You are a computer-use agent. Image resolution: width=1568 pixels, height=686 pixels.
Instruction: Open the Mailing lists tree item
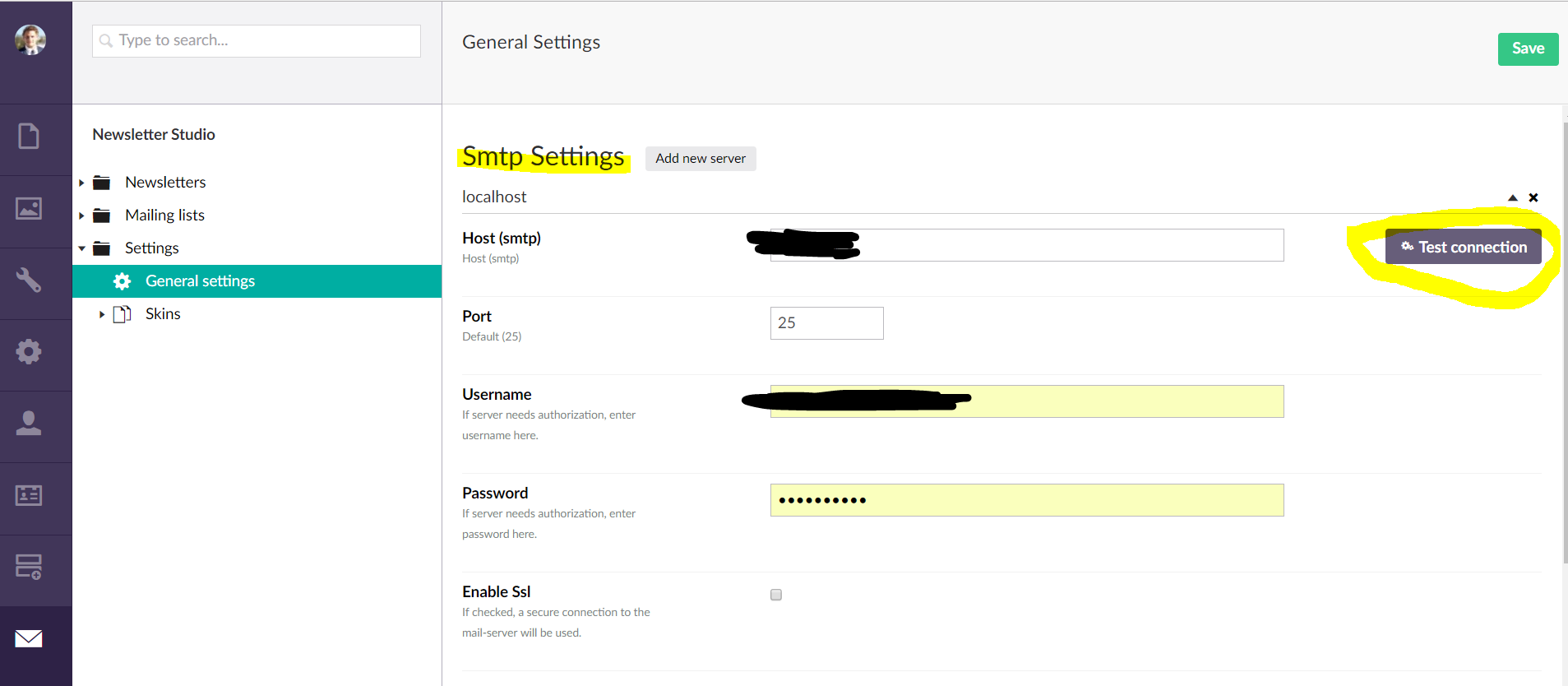pos(164,215)
